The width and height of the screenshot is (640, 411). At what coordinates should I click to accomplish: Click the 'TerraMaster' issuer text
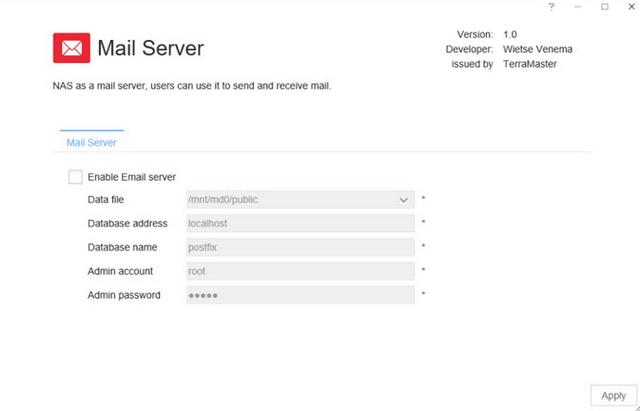click(x=530, y=64)
